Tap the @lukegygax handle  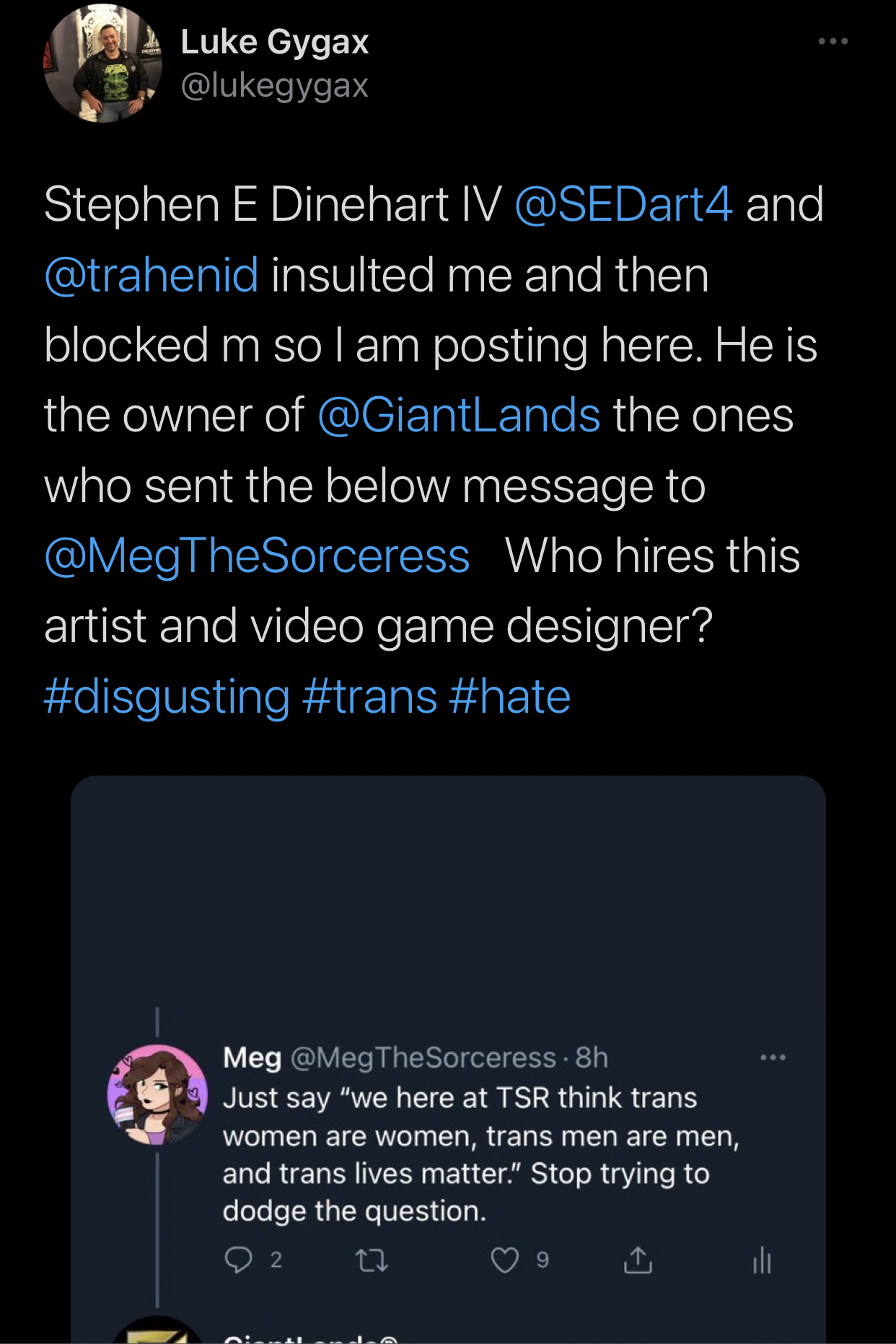pos(275,85)
